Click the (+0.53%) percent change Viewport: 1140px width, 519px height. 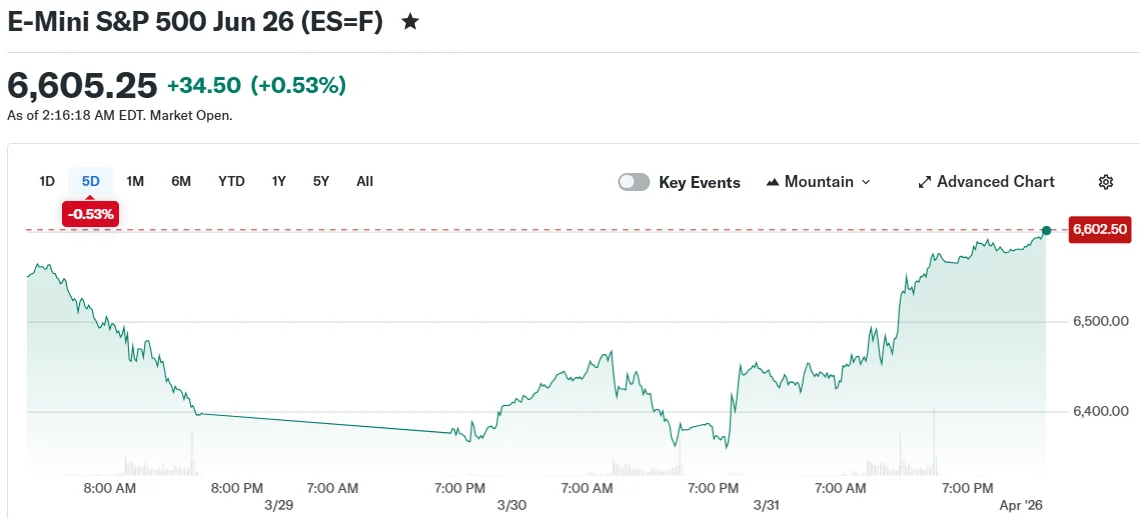pos(298,86)
